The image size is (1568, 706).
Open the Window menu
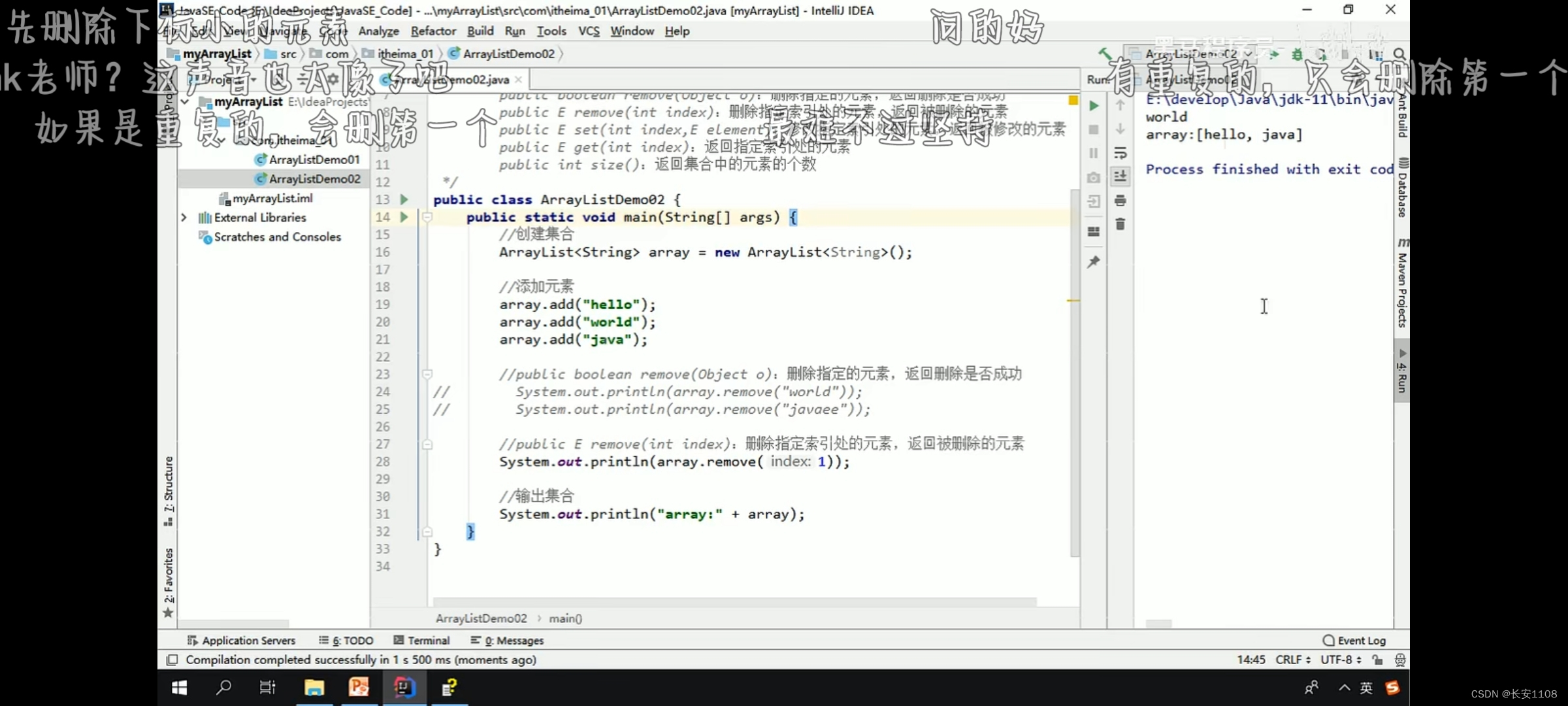[x=632, y=31]
